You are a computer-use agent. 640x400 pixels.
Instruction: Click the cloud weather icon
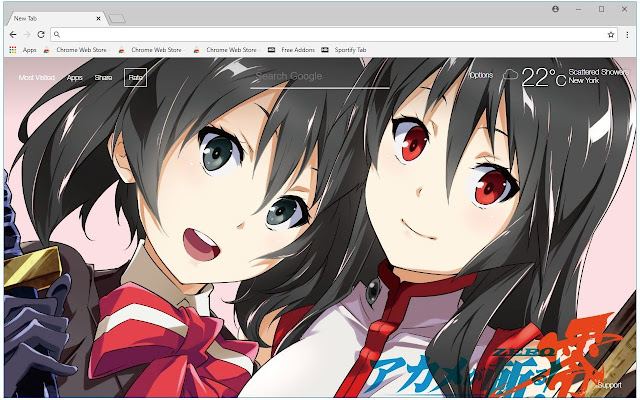coord(510,75)
